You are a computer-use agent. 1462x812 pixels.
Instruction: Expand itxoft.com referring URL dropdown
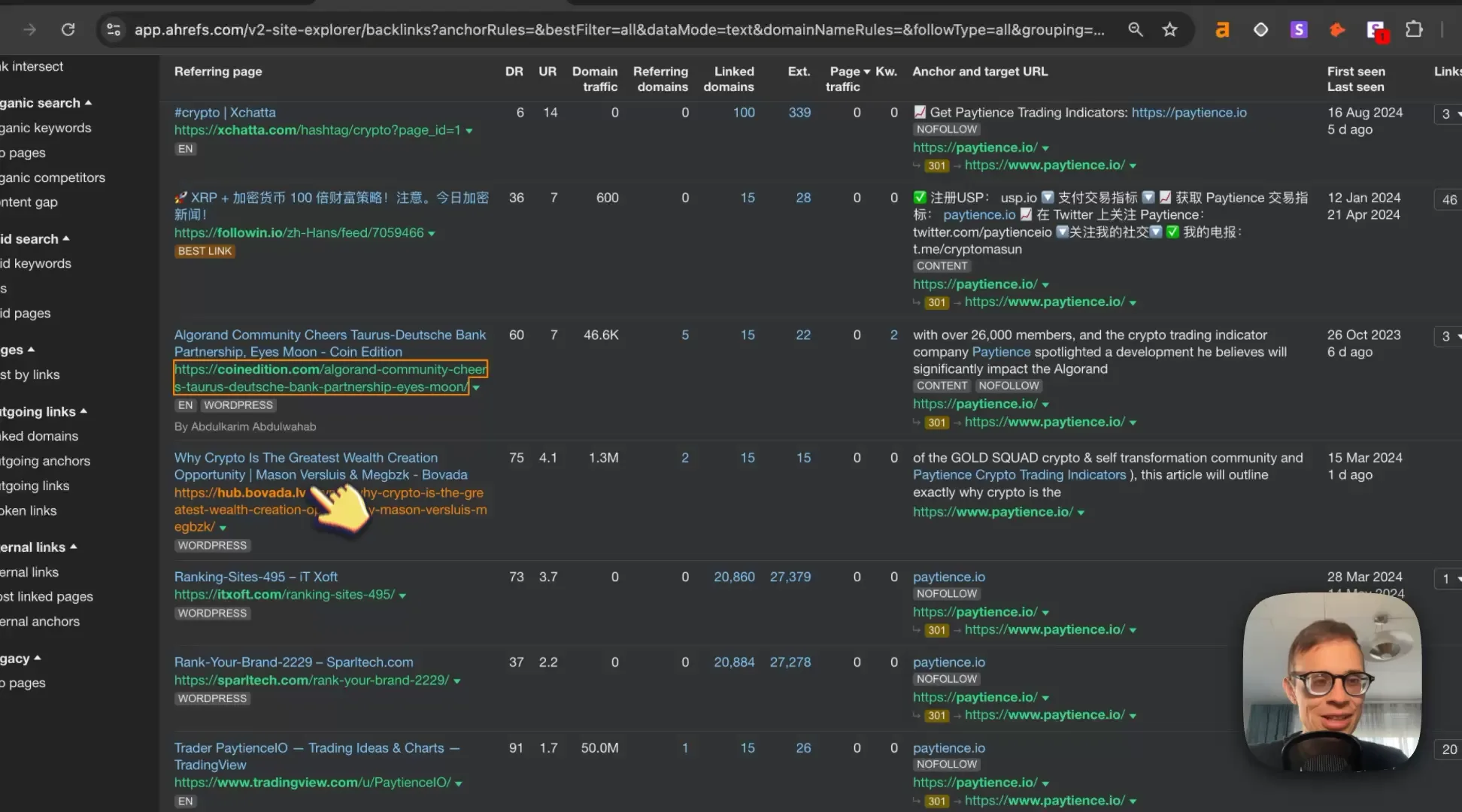pyautogui.click(x=402, y=595)
